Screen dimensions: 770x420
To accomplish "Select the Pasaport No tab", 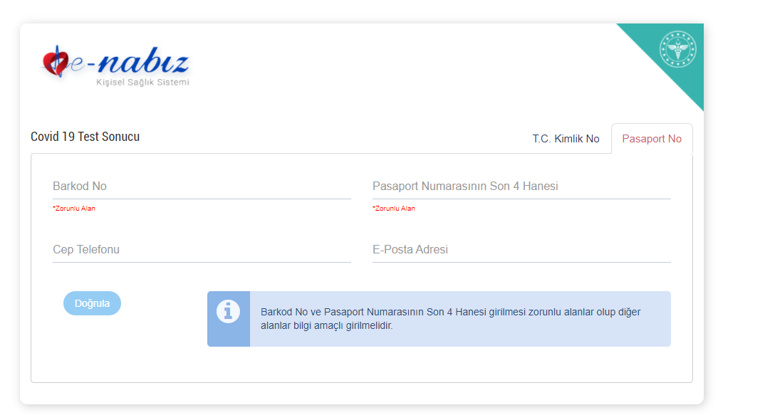I will pyautogui.click(x=651, y=139).
